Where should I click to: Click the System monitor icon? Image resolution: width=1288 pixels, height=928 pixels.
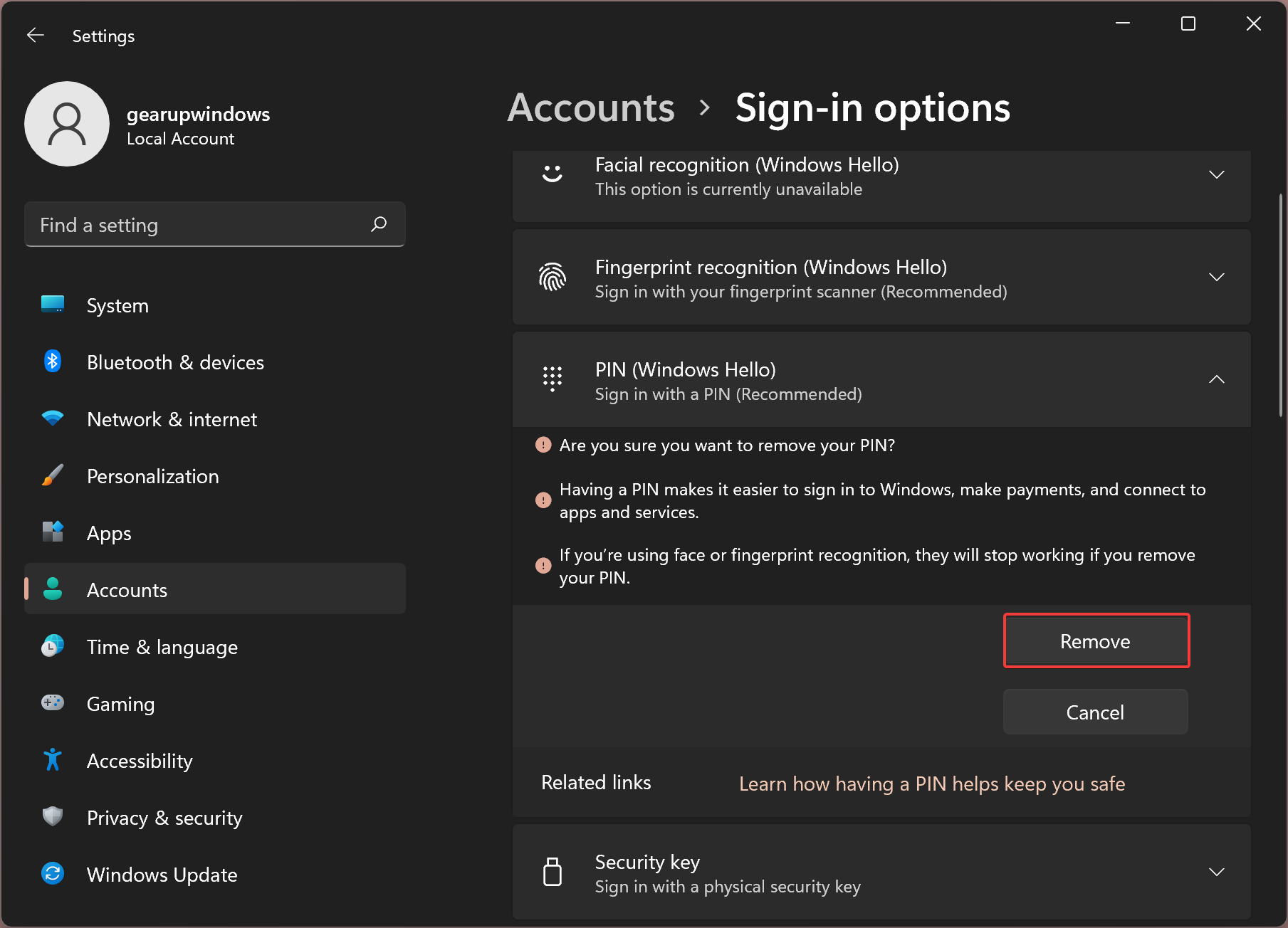point(53,305)
